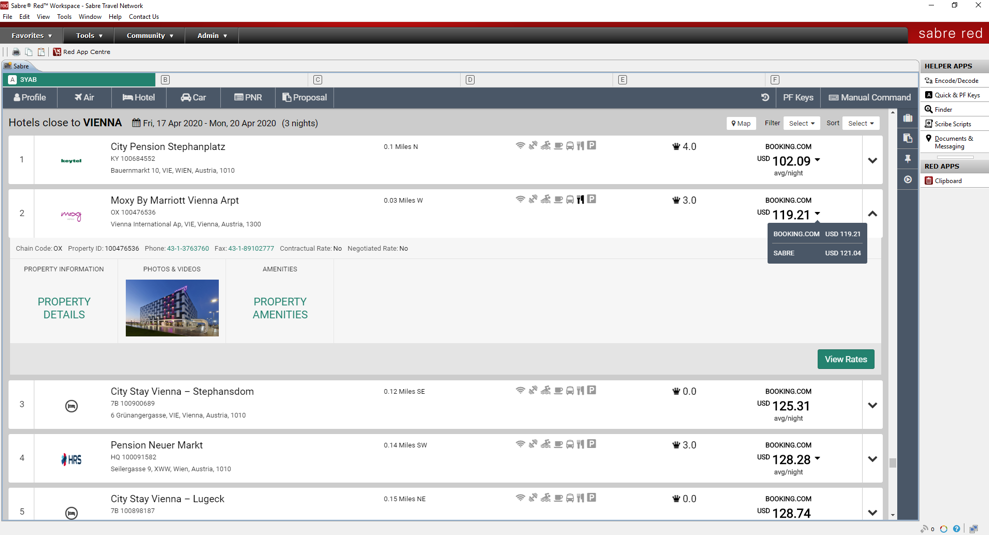
Task: Click the restaurant icon on the Moxy row
Action: coord(580,199)
